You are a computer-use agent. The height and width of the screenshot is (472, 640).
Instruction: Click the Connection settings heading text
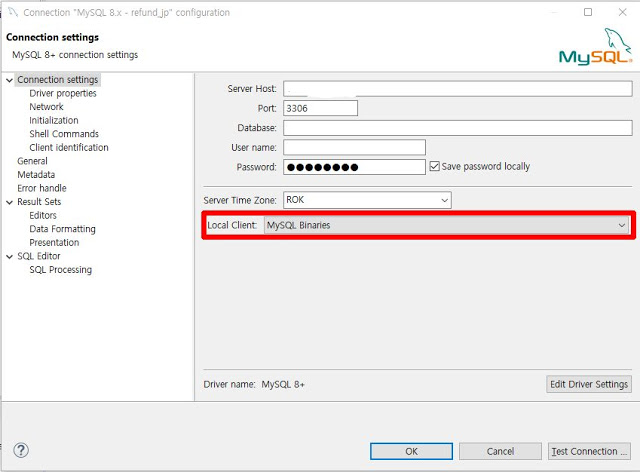(52, 37)
